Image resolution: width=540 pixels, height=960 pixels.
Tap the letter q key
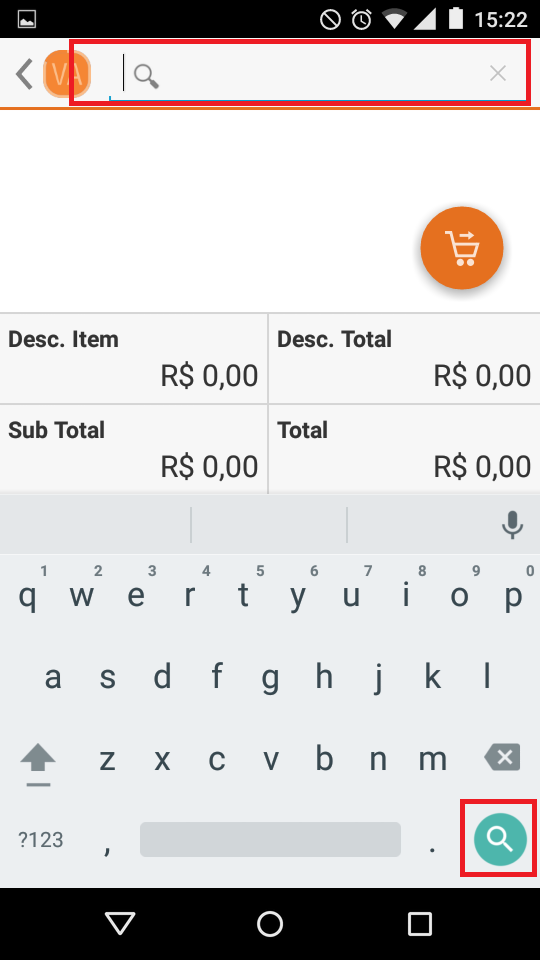pyautogui.click(x=27, y=595)
